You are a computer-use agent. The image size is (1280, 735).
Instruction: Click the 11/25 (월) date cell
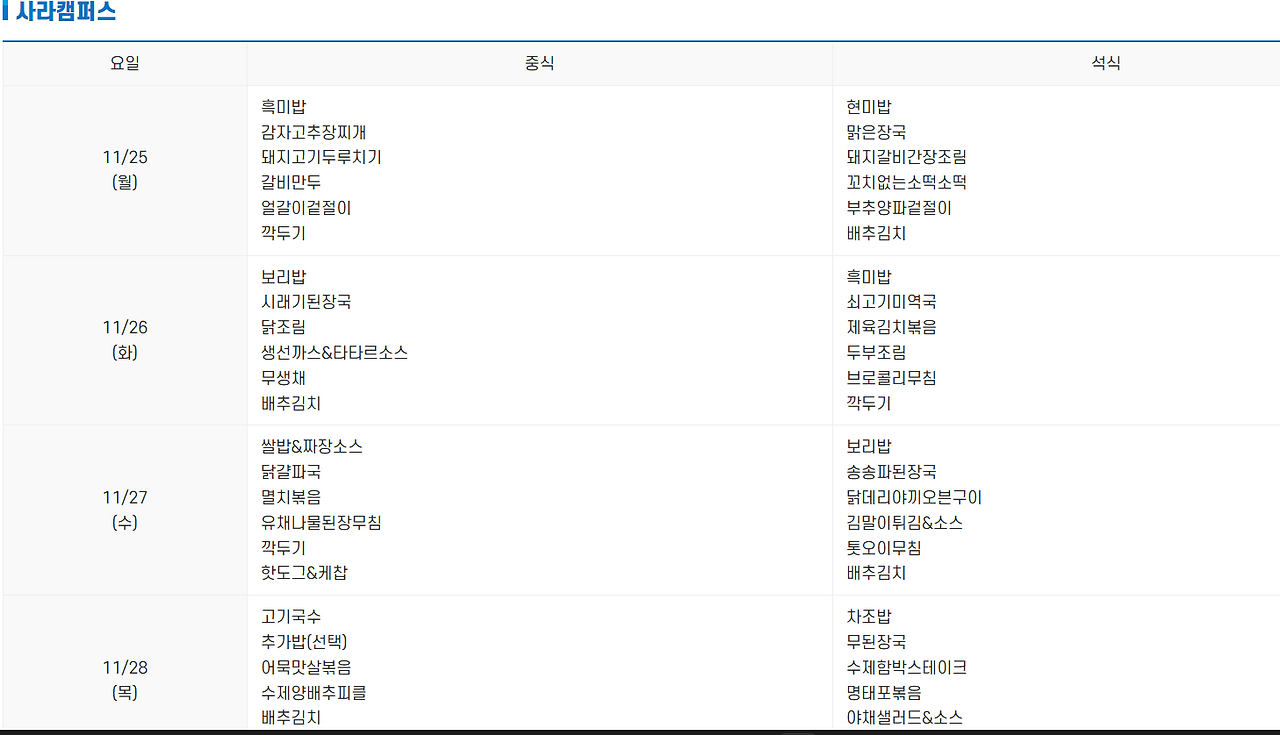click(x=125, y=169)
